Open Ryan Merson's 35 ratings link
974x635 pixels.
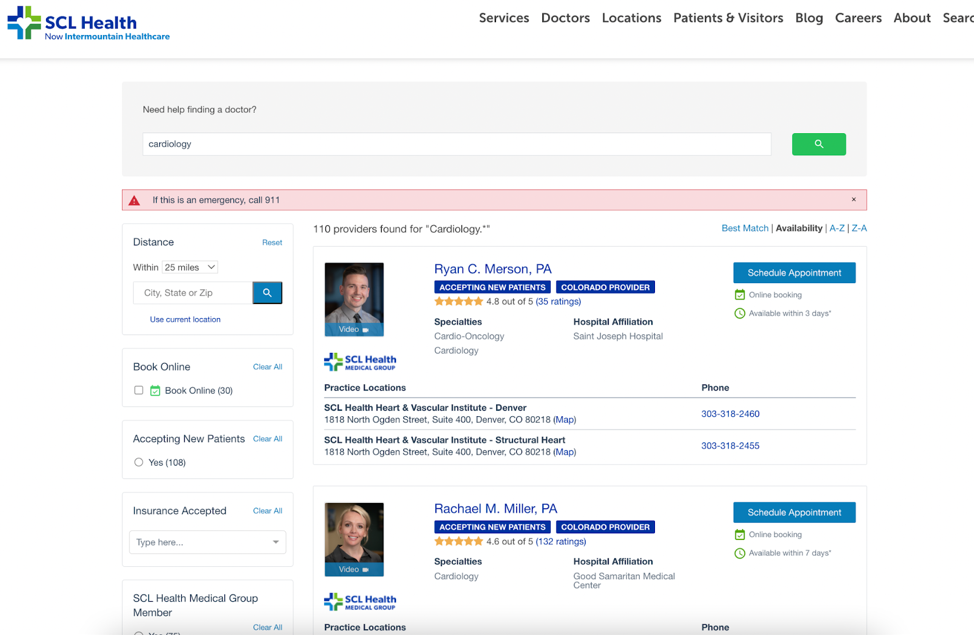558,301
